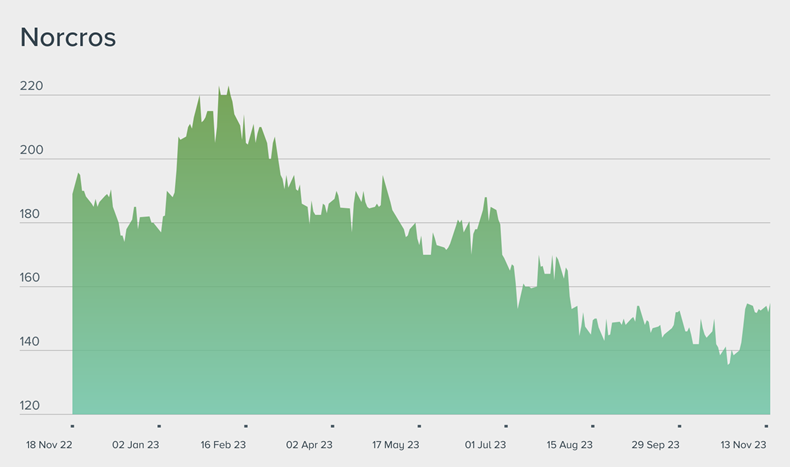Click the 140 y-axis label
Viewport: 790px width, 467px height.
coord(31,343)
